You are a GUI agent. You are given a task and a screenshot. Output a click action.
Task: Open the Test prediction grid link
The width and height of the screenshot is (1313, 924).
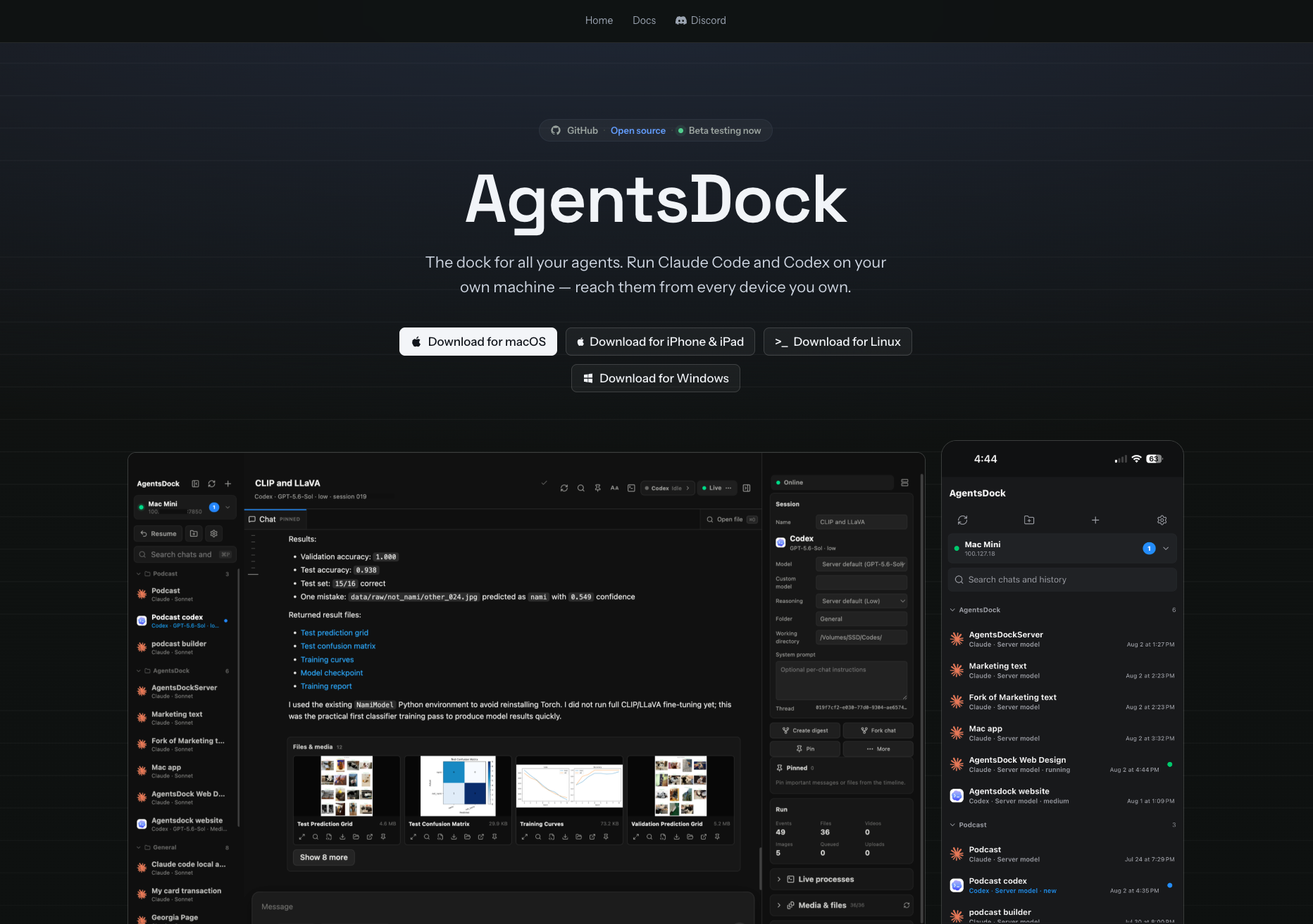335,633
